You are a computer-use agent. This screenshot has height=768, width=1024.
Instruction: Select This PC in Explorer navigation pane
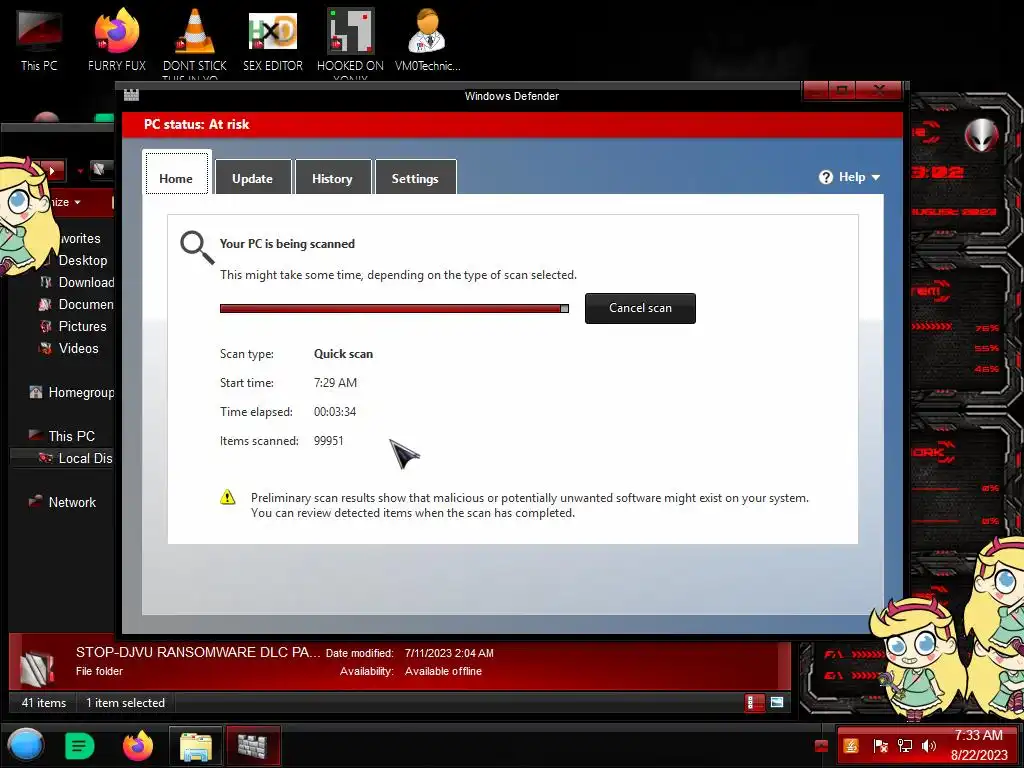point(62,436)
